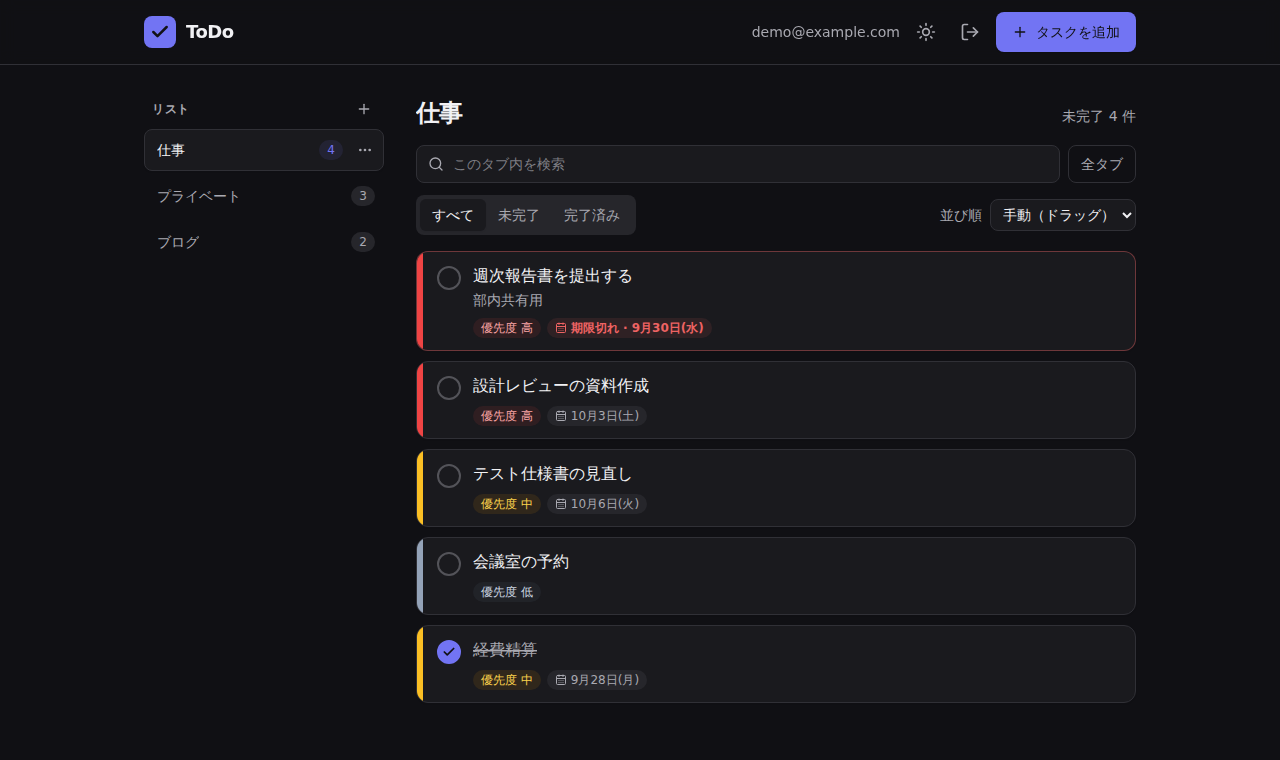Mark 週次報告書を提出する as complete
Screen dimensions: 1280x760
click(x=449, y=278)
